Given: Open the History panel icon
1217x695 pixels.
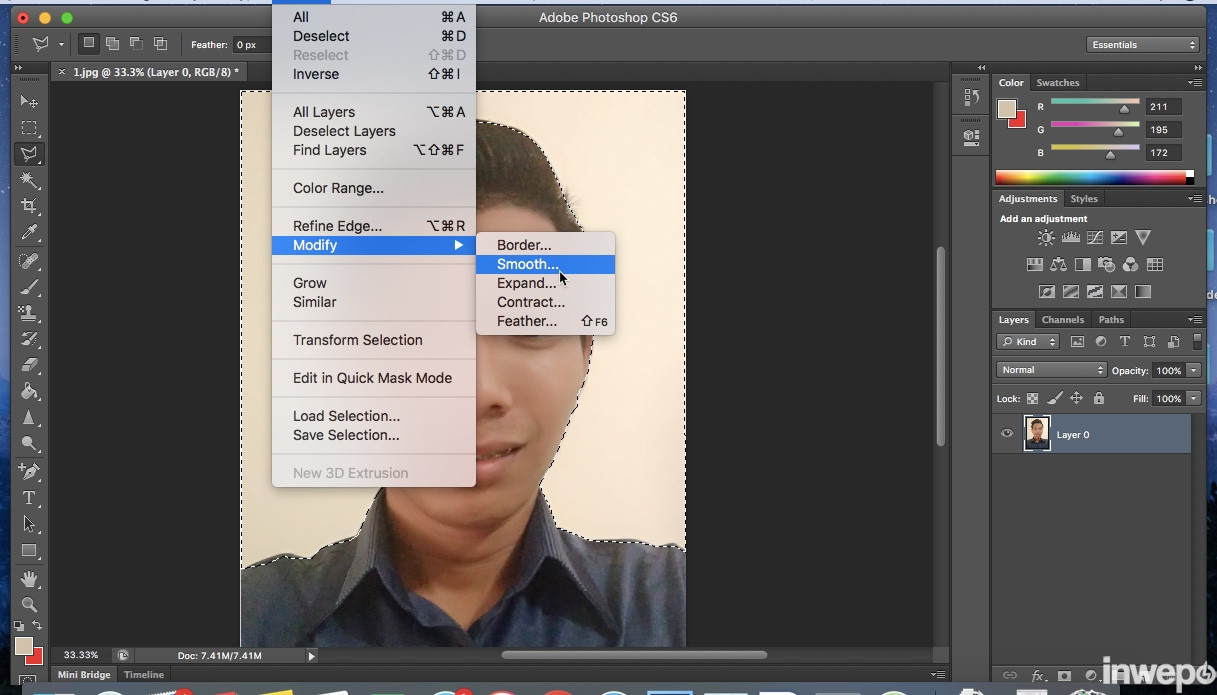Looking at the screenshot, I should (x=970, y=97).
